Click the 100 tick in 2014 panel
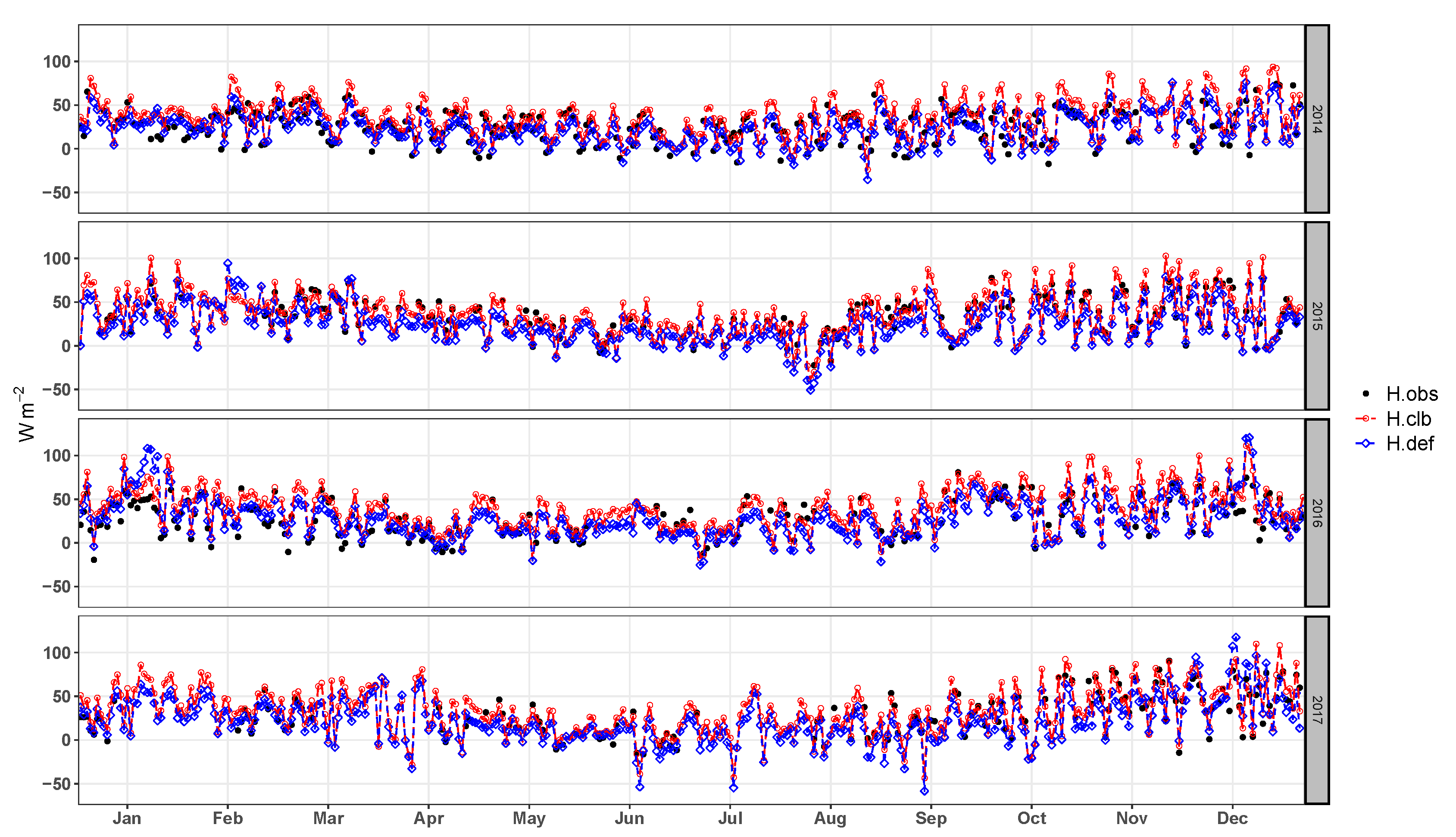 tap(57, 62)
